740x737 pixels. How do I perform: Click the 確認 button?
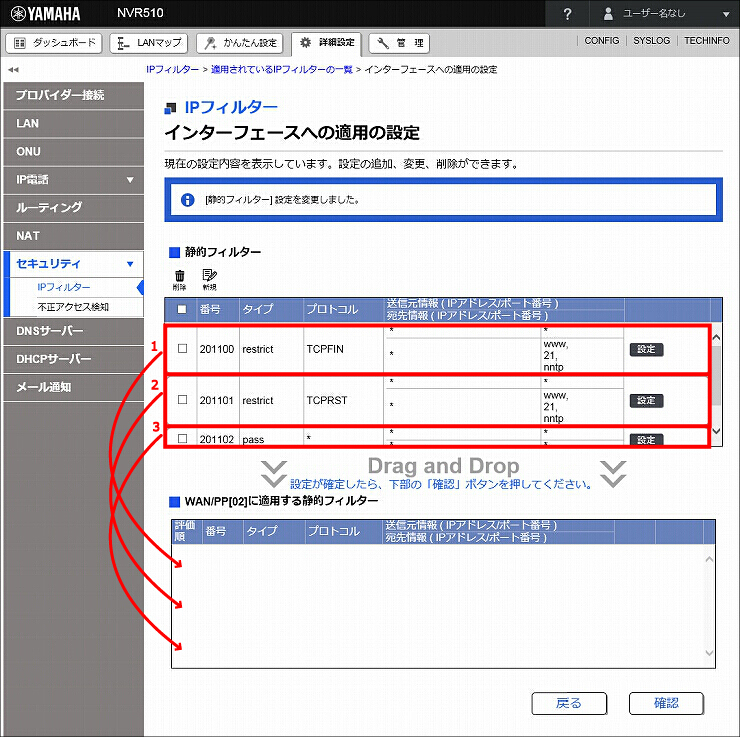pyautogui.click(x=666, y=704)
